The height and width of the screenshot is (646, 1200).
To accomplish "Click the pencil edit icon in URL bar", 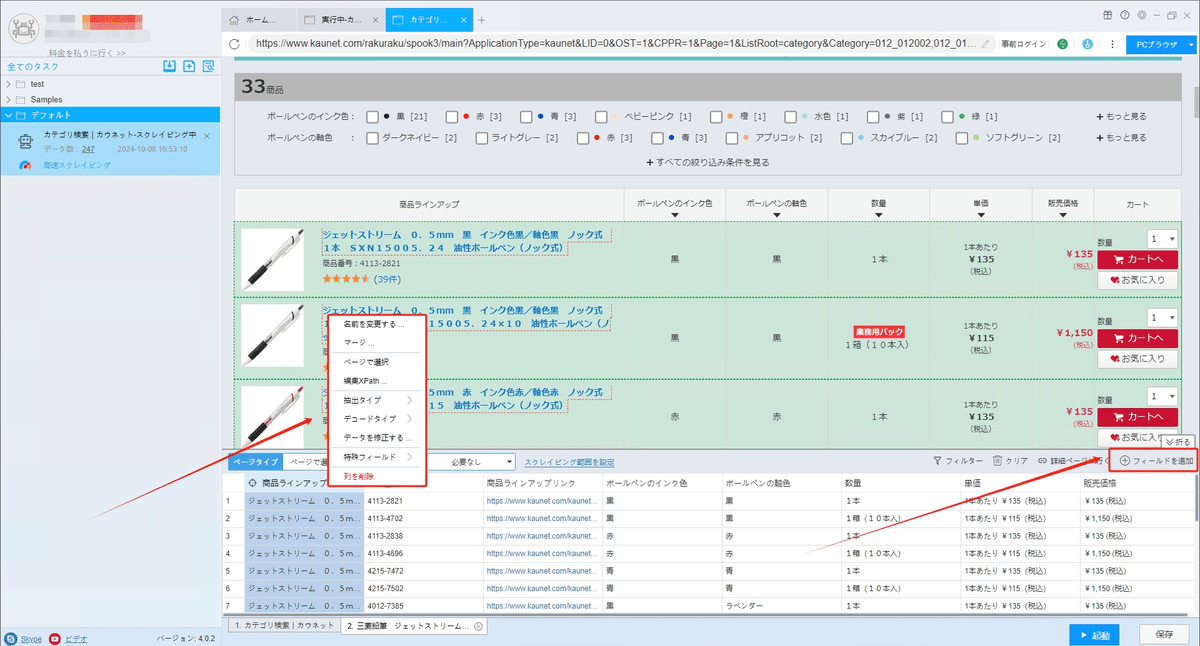I will pyautogui.click(x=987, y=44).
